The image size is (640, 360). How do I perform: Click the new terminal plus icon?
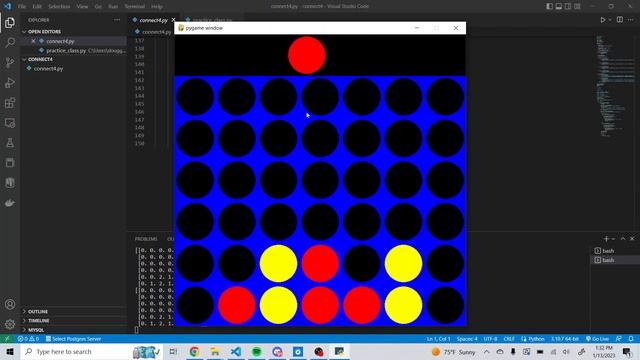(x=606, y=239)
